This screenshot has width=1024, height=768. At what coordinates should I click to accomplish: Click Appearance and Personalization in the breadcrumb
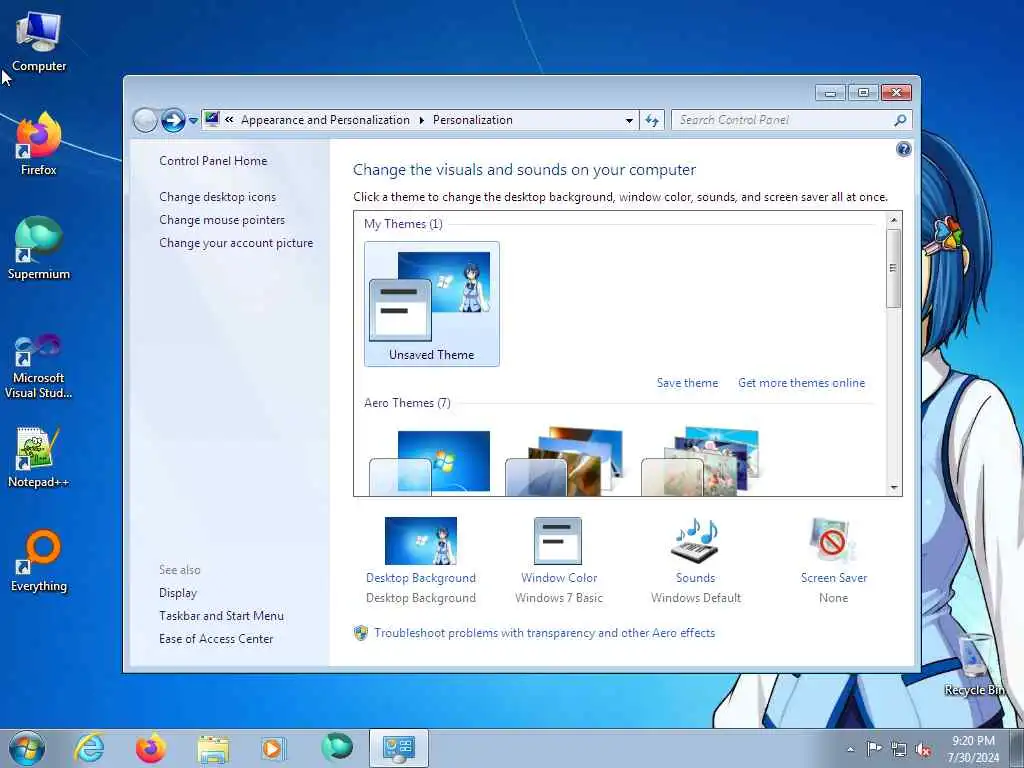pyautogui.click(x=325, y=120)
